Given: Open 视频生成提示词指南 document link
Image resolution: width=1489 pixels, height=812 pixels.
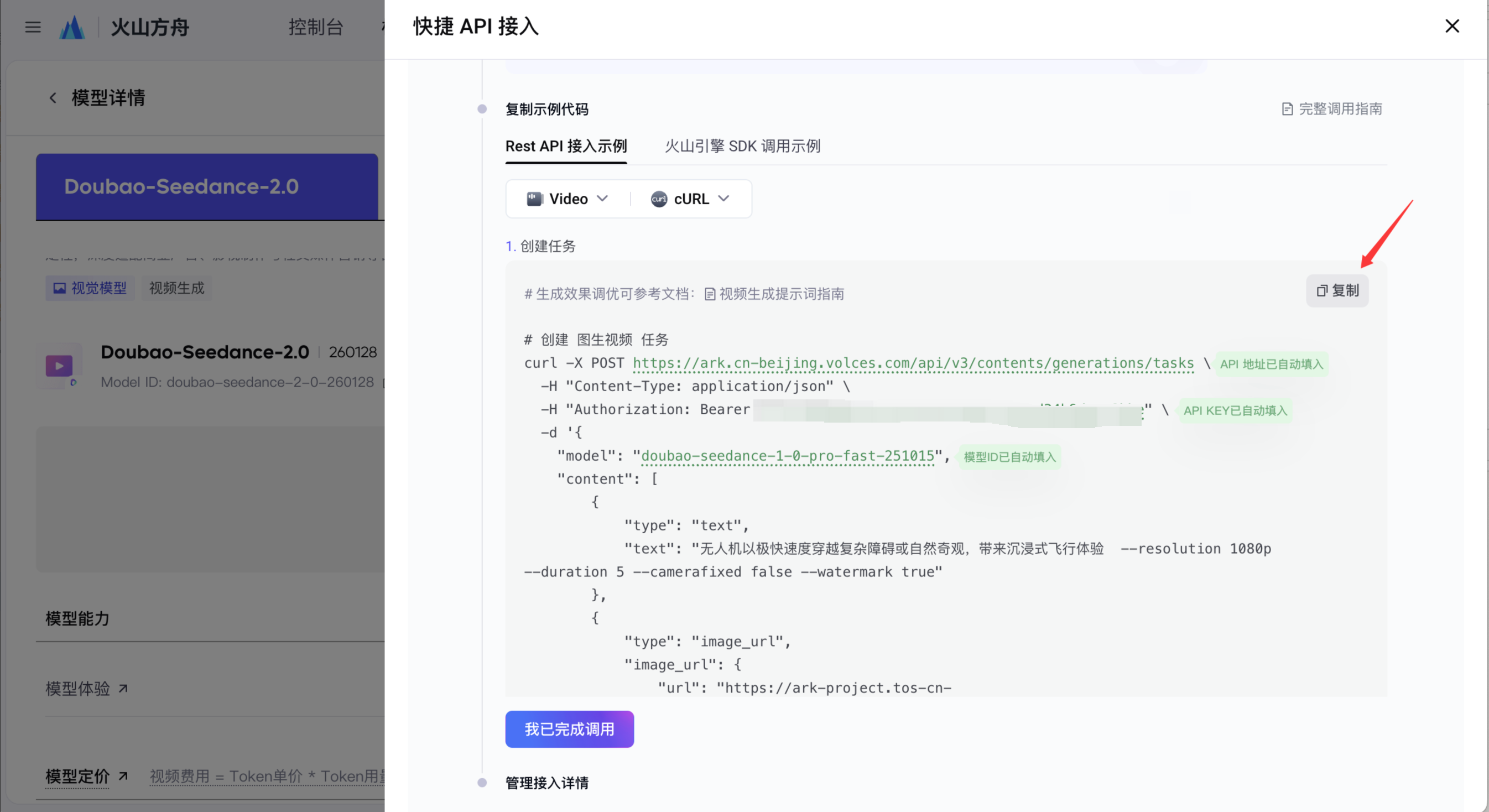Looking at the screenshot, I should click(774, 294).
